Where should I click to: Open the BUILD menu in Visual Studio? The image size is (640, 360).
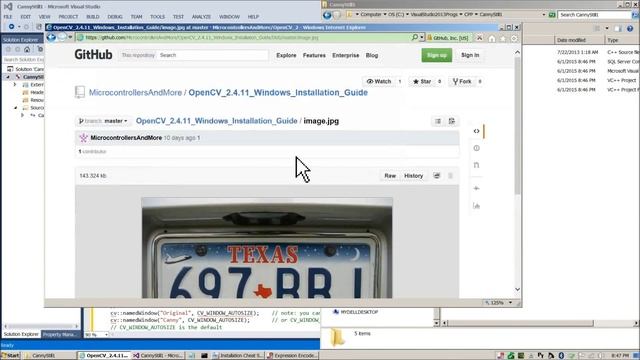[x=93, y=17]
